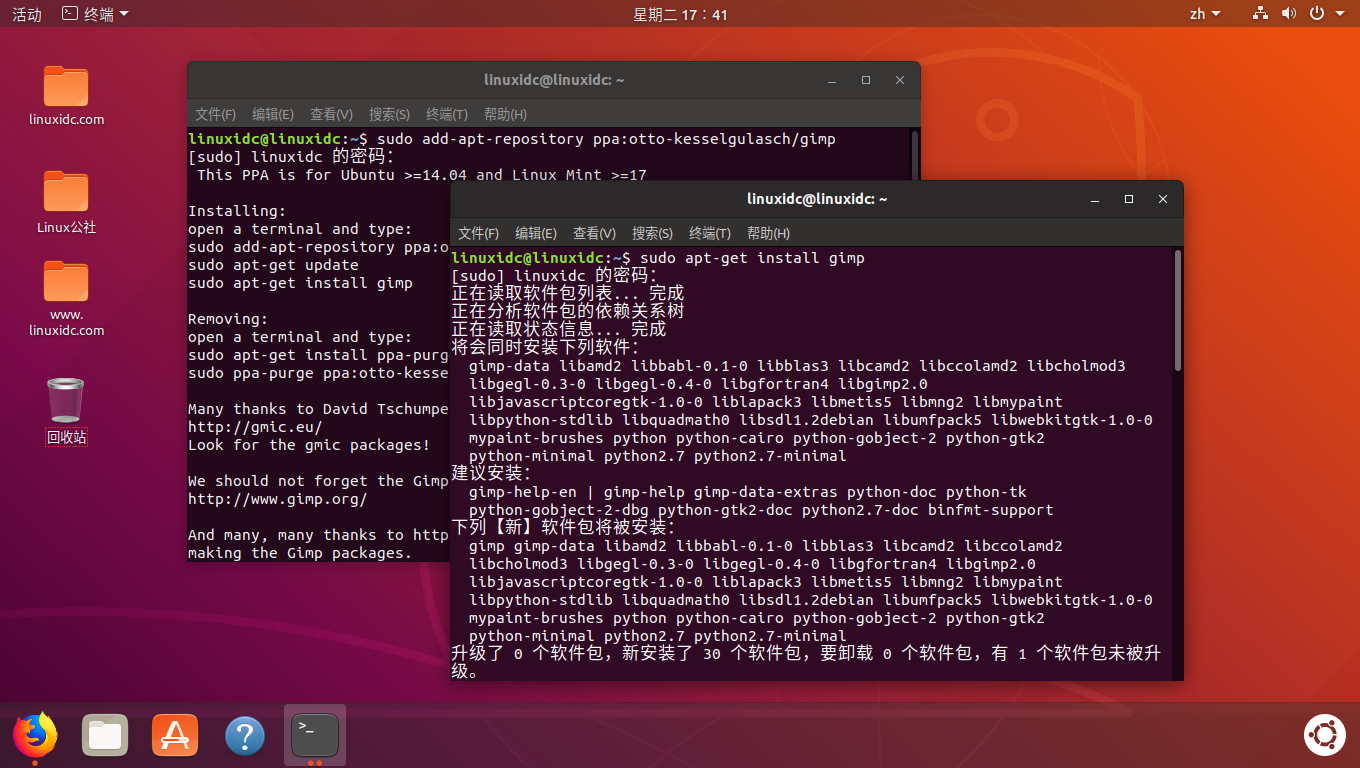Select the www.linuxidc.com desktop folder

[x=66, y=298]
